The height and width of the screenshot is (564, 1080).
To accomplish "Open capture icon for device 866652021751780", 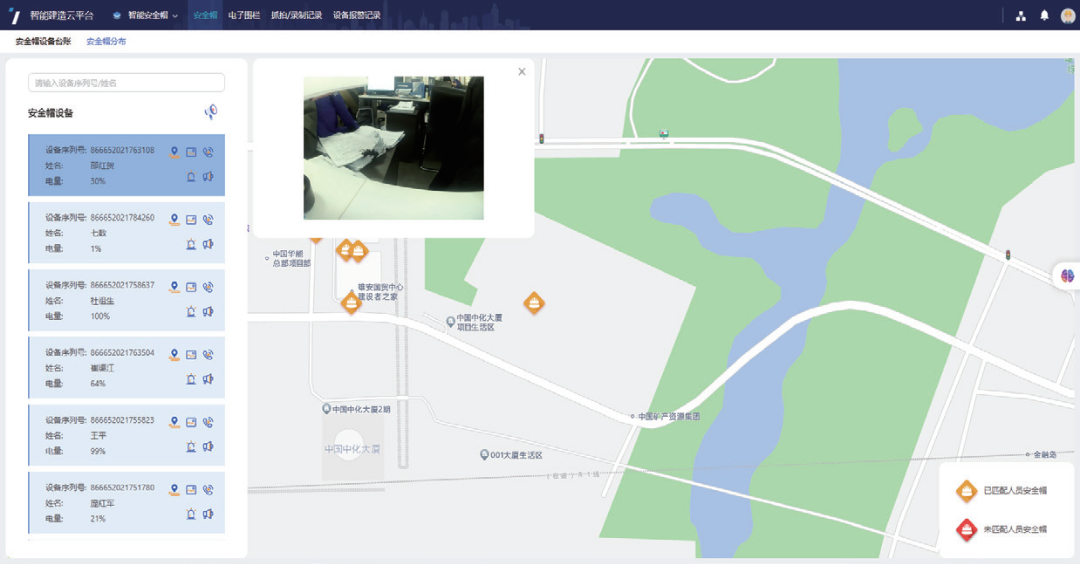I will (191, 490).
